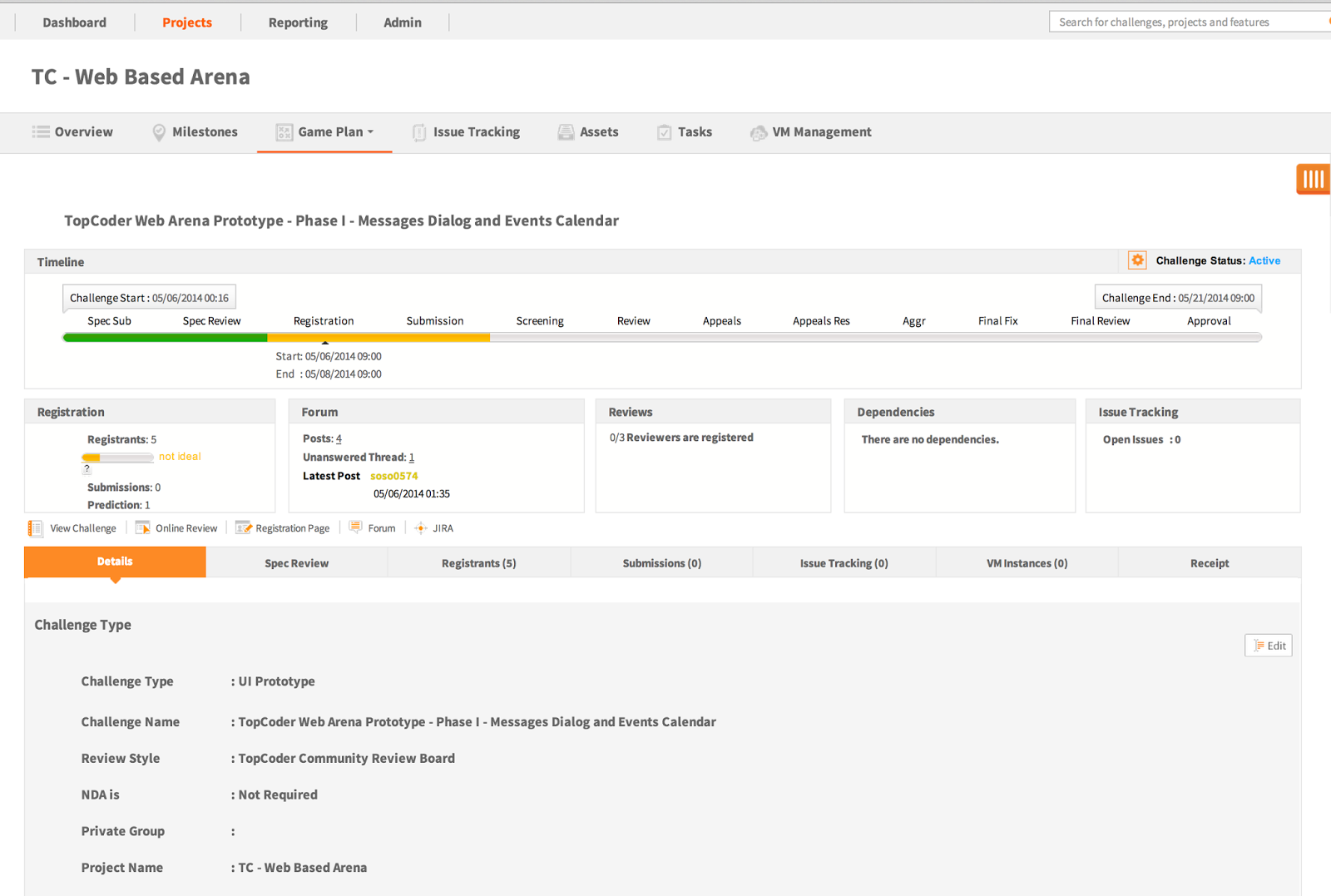Select the Submissions (0) tab

tap(662, 563)
